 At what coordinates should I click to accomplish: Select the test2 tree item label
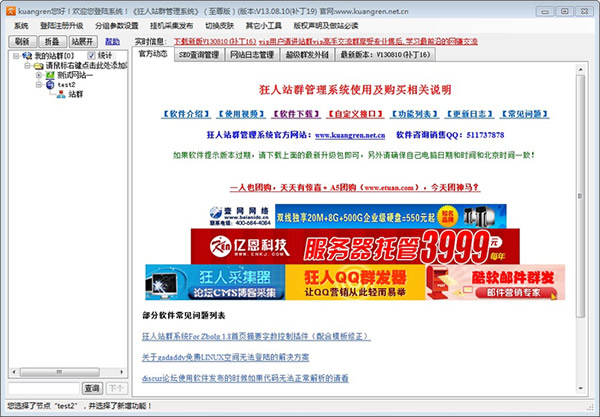click(x=67, y=85)
